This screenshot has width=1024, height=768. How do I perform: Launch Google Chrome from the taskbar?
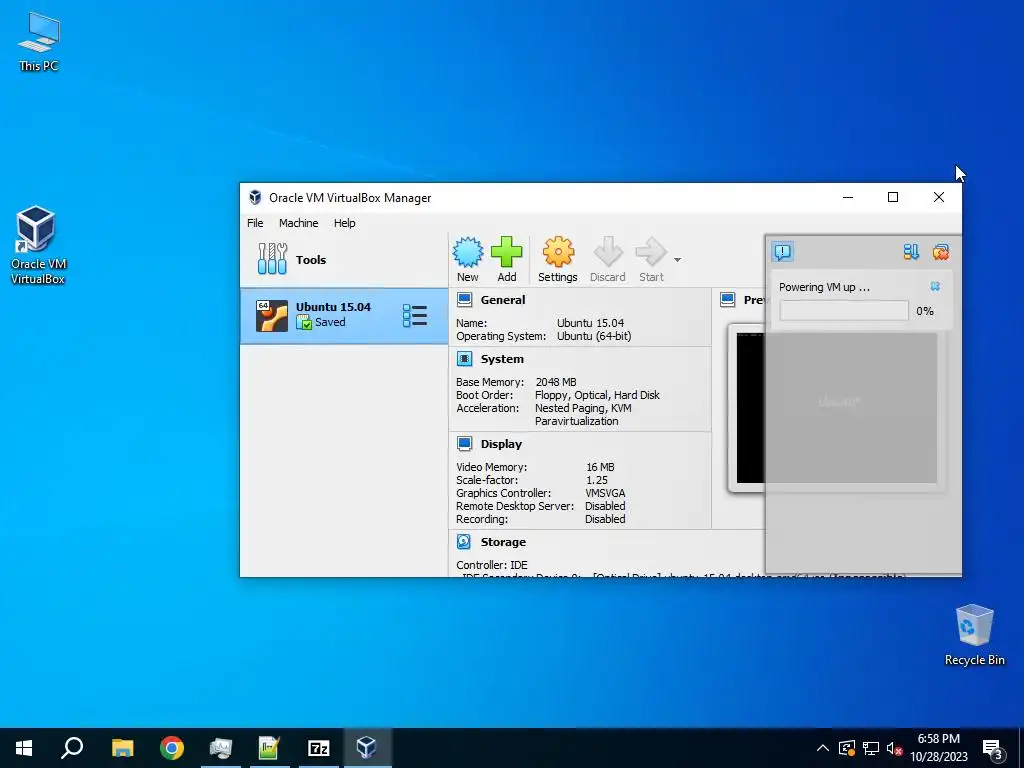pyautogui.click(x=172, y=748)
